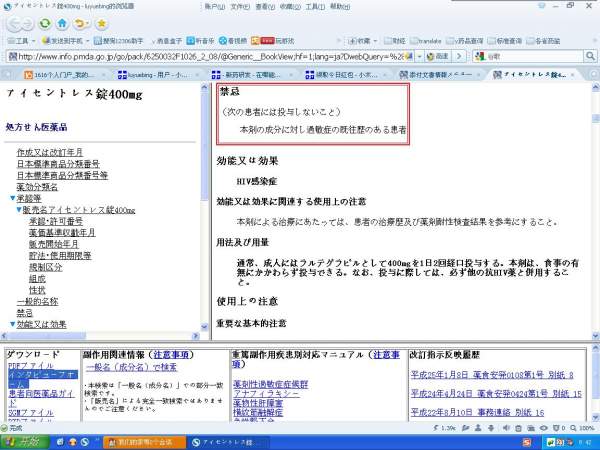Open 承認・許可番号 link

(56, 221)
